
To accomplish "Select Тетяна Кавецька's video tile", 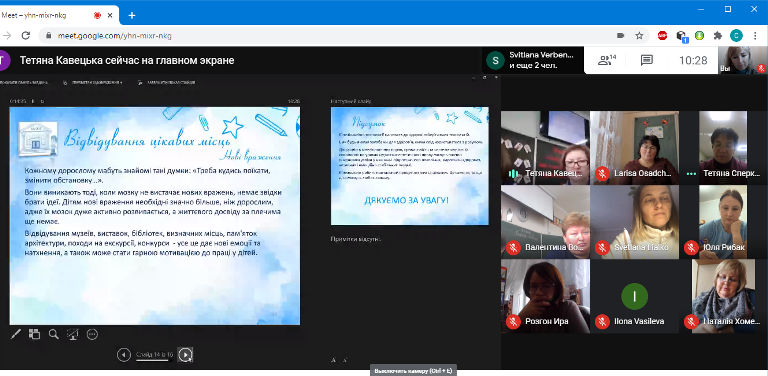I will 545,147.
